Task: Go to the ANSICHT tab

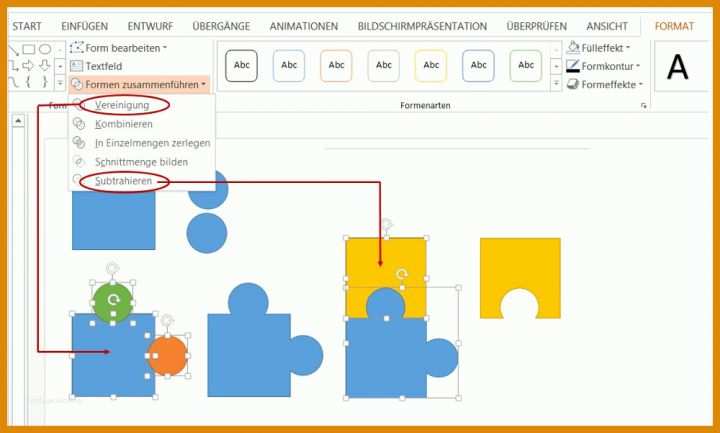Action: (607, 26)
